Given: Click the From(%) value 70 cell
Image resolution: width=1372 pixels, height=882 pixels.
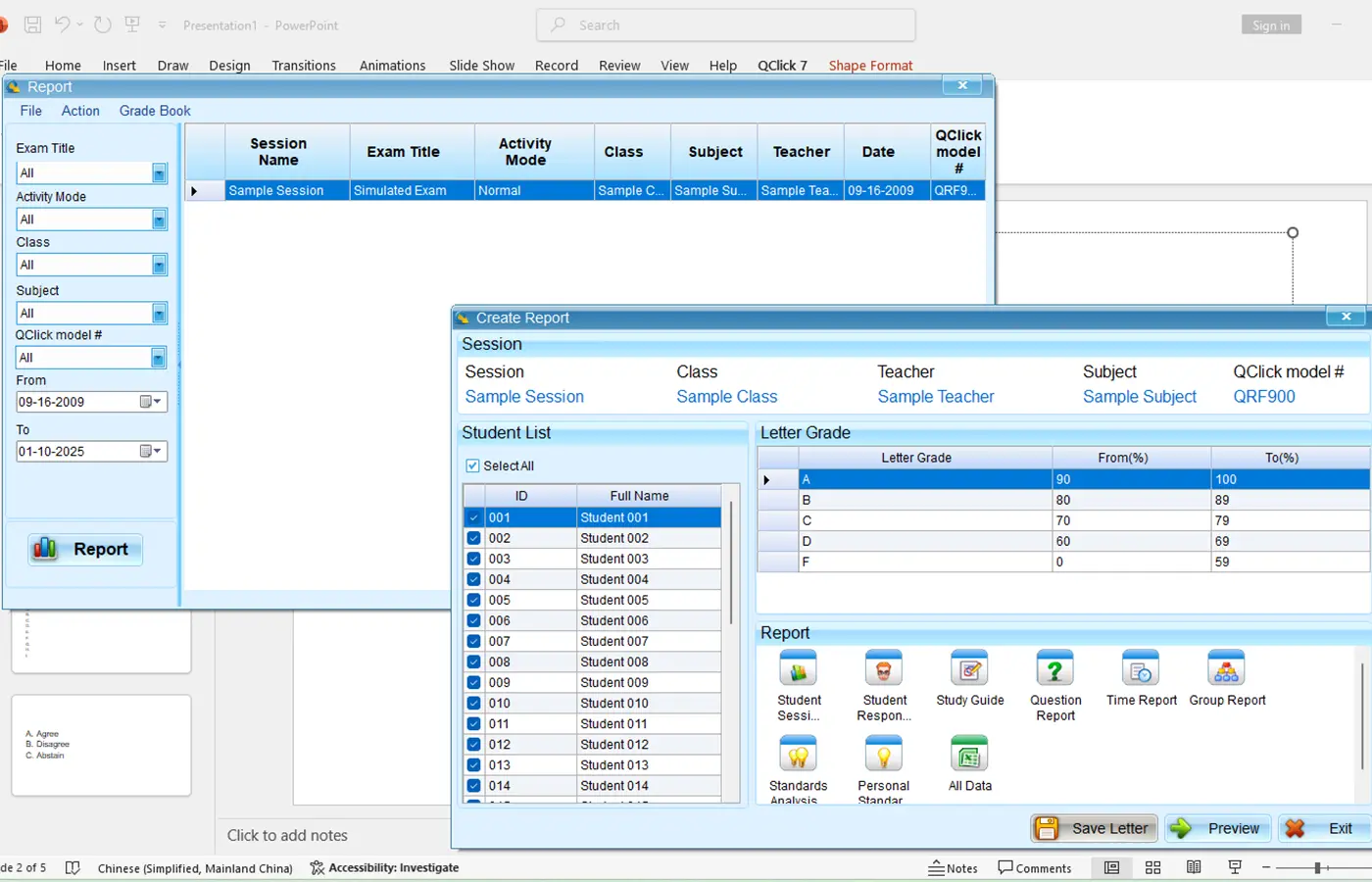Looking at the screenshot, I should click(x=1132, y=520).
